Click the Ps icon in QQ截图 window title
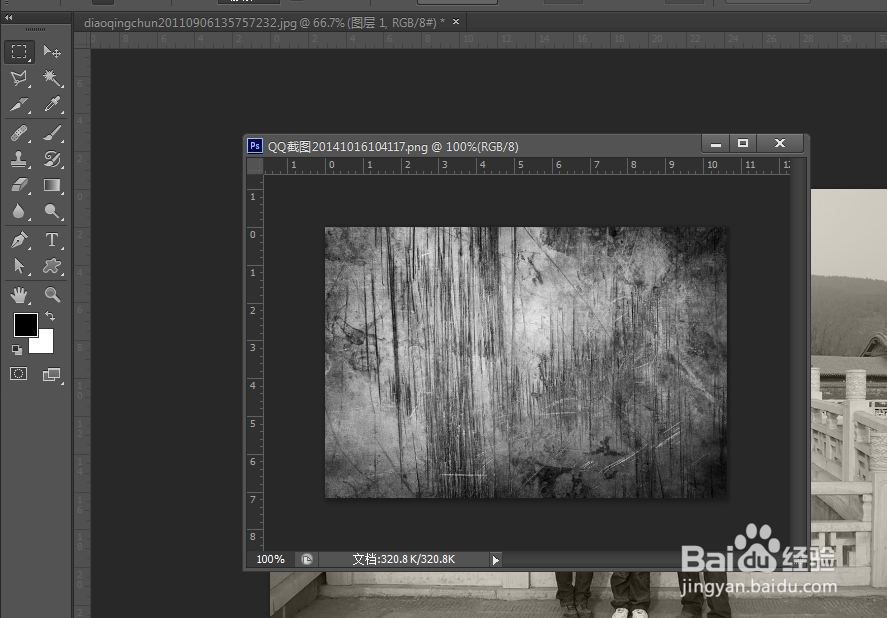This screenshot has height=618, width=887. (255, 146)
